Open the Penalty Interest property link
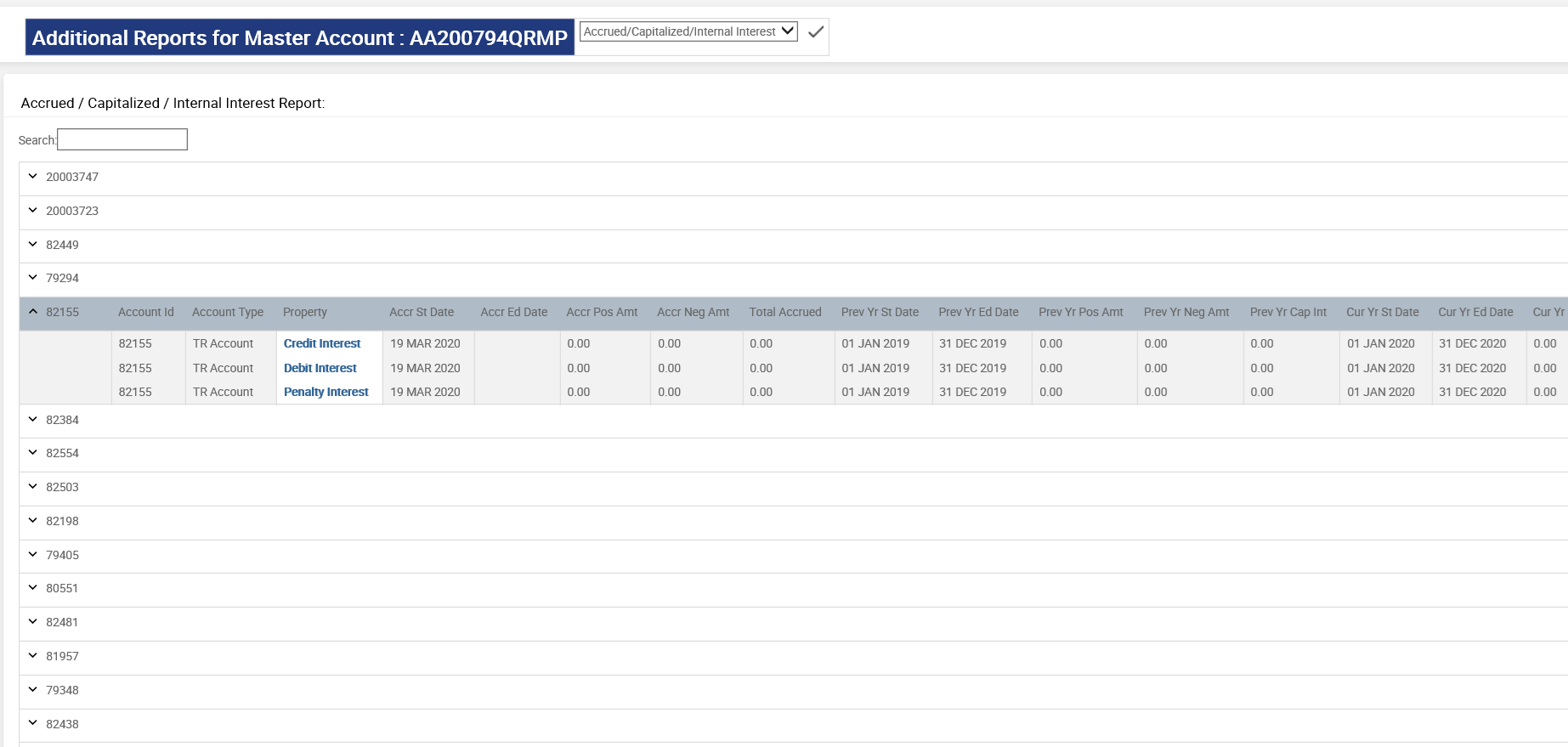Viewport: 1568px width, 747px height. (x=325, y=392)
